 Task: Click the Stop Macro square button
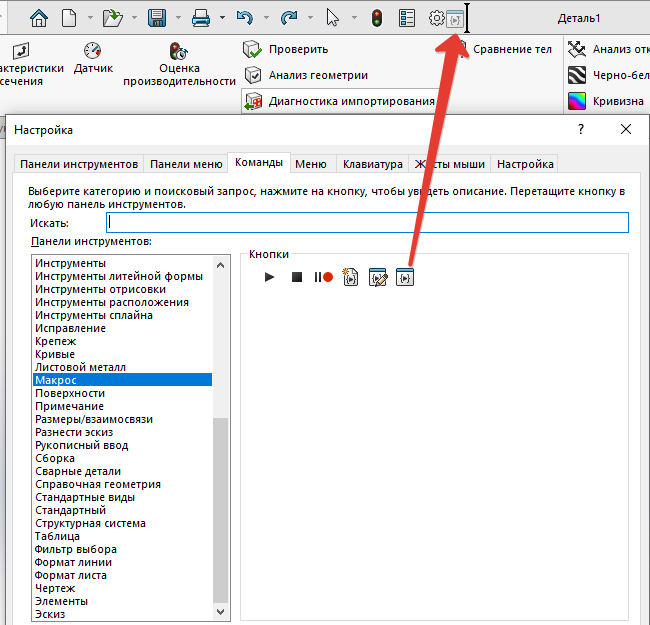(297, 277)
